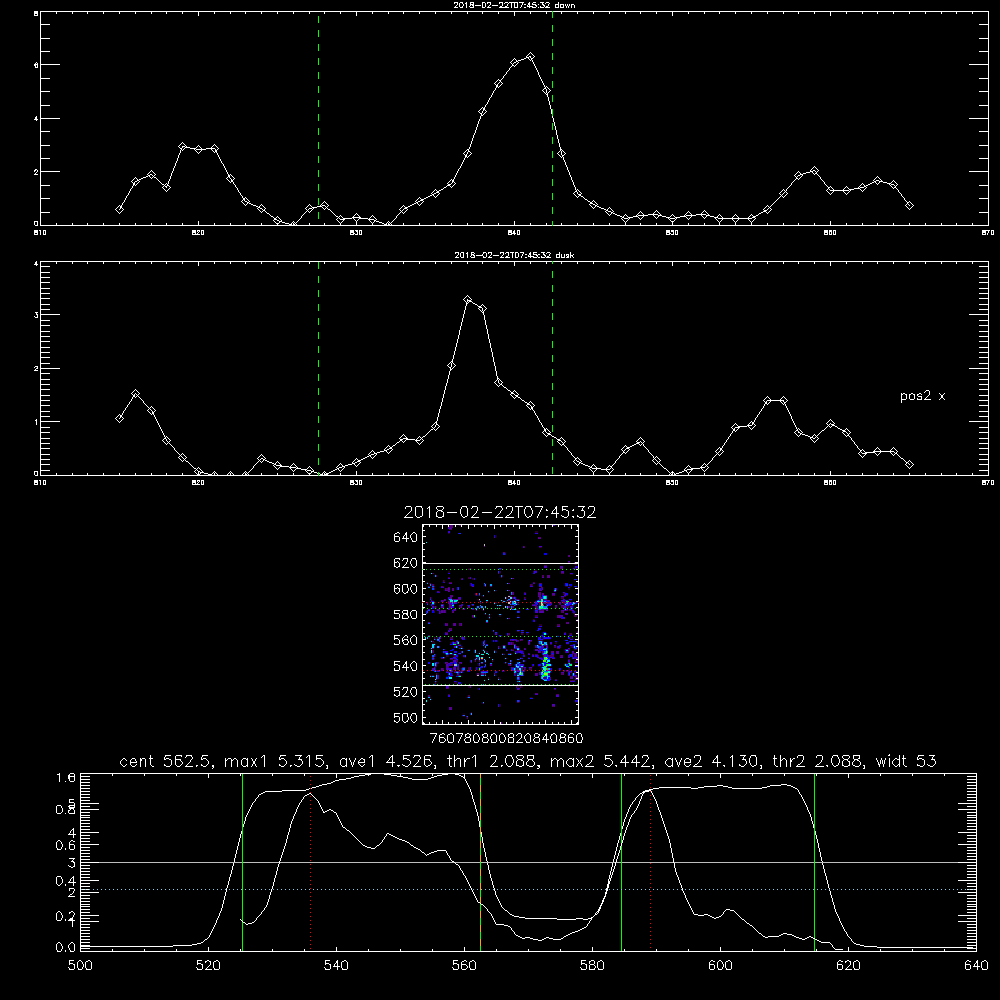Click the highest diamond marker of dusk curve
The height and width of the screenshot is (1000, 1000).
[467, 300]
